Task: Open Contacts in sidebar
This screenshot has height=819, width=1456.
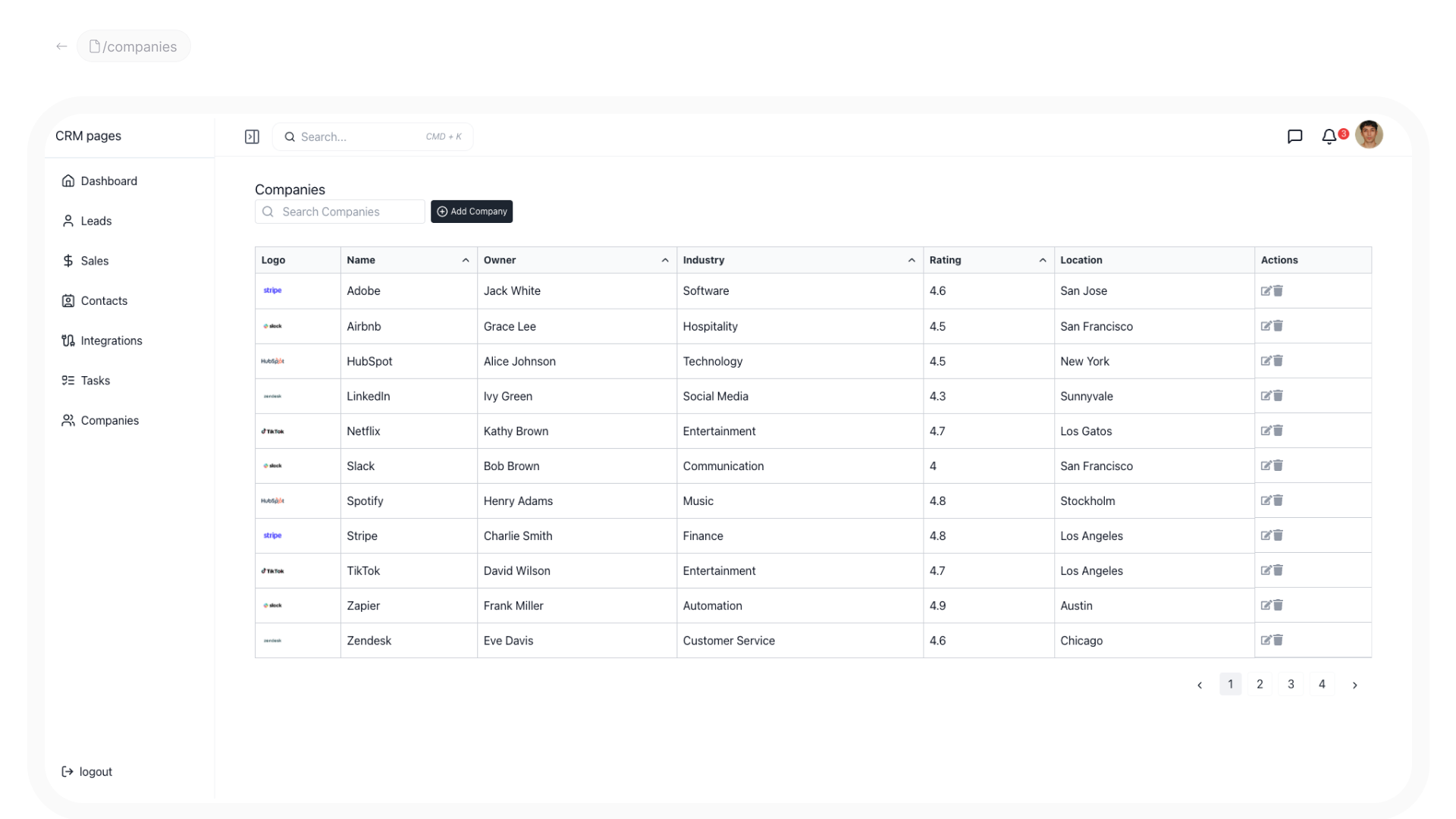Action: coord(94,301)
